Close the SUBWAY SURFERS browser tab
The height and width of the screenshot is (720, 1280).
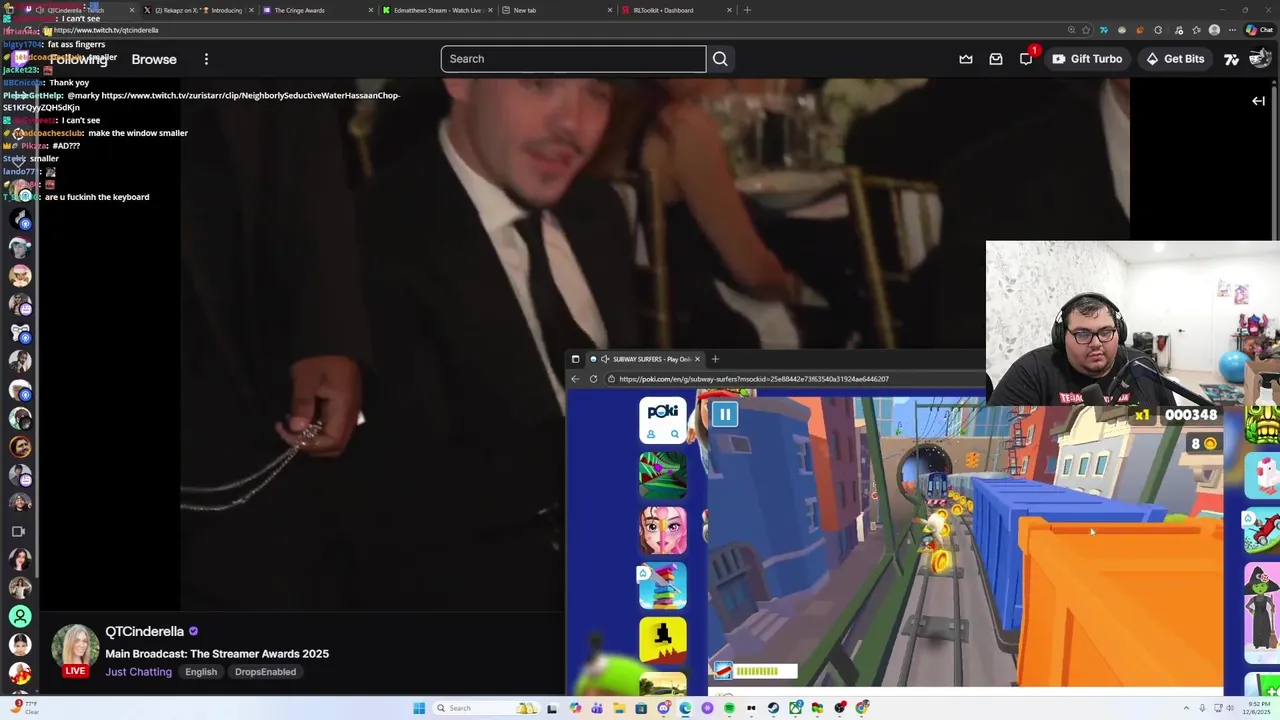pyautogui.click(x=697, y=359)
